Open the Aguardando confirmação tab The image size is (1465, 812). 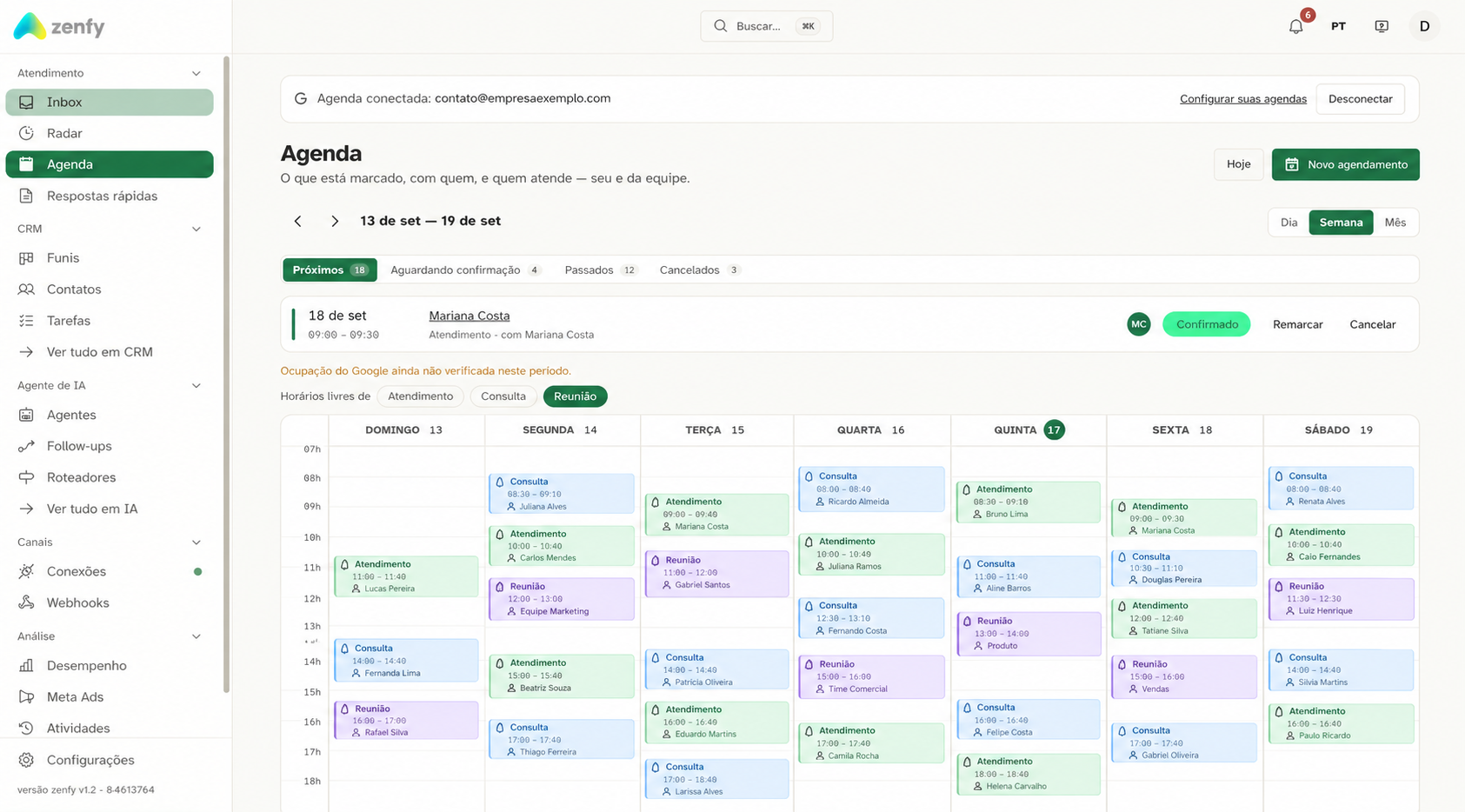click(x=466, y=270)
